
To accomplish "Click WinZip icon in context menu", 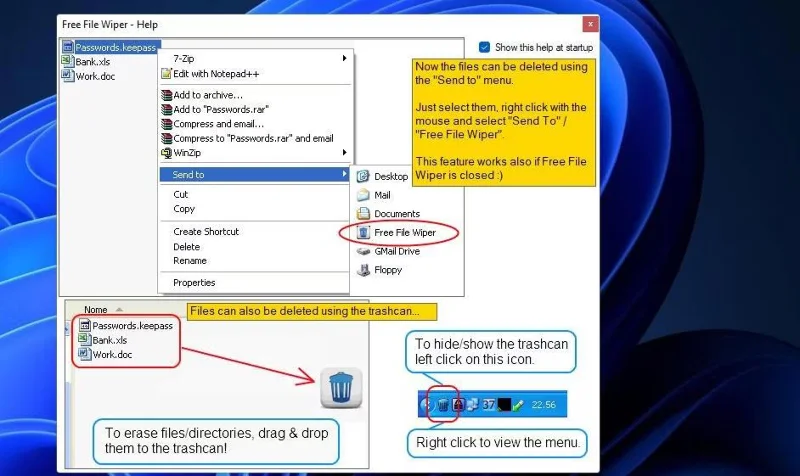I will click(x=166, y=153).
